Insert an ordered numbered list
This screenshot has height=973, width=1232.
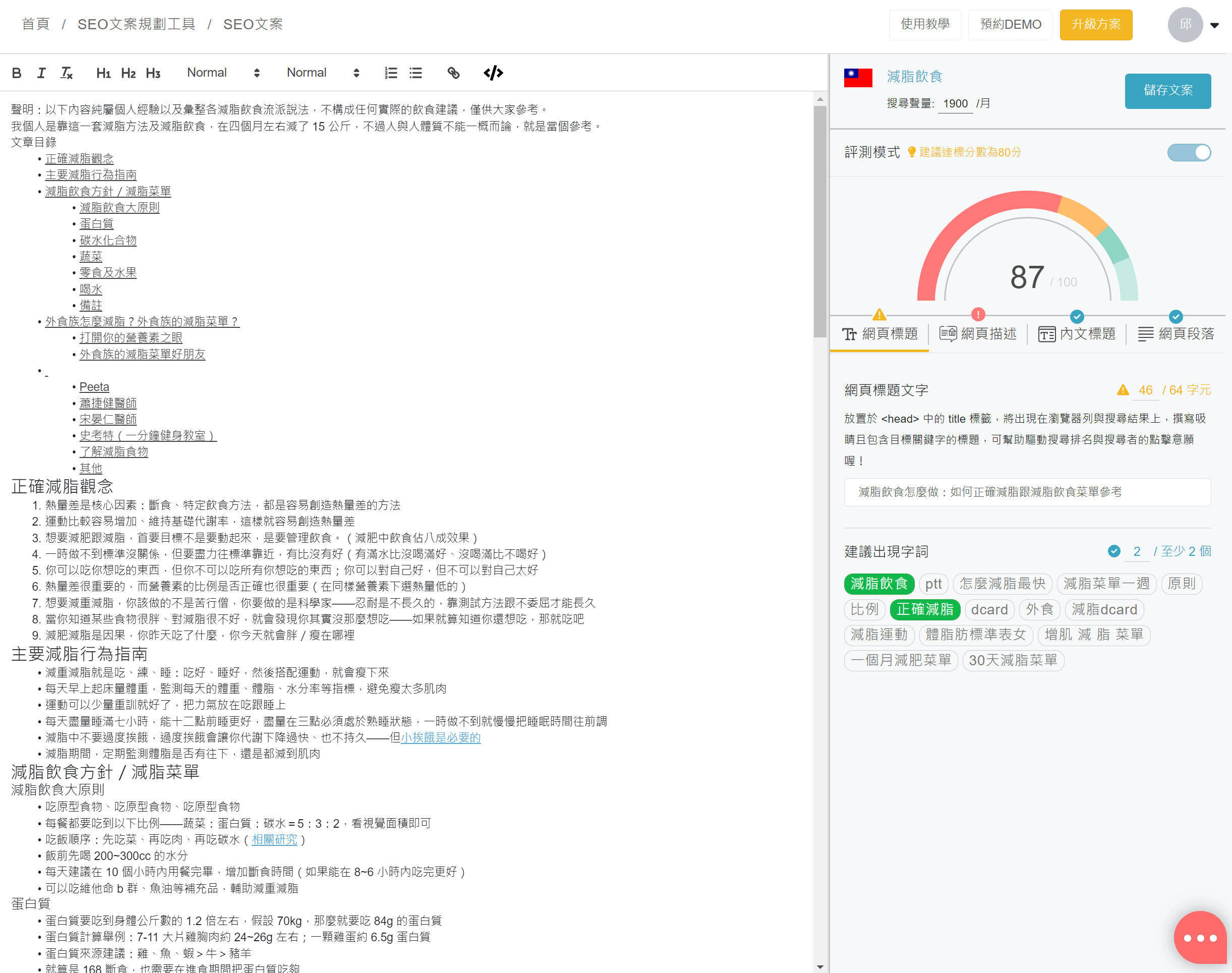pos(391,73)
